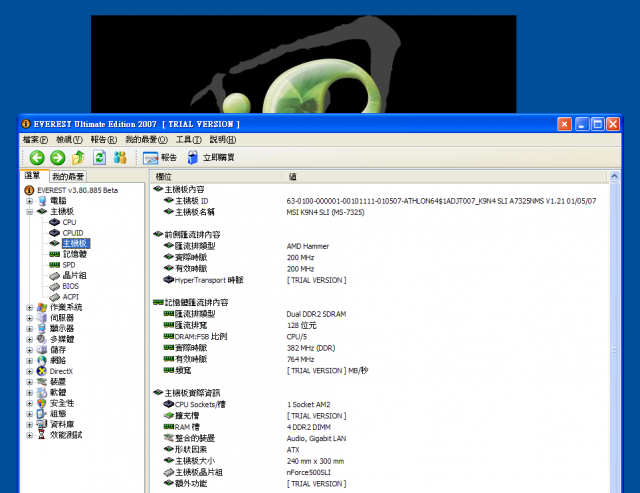The height and width of the screenshot is (493, 640).
Task: Select the highlighted 主機板 sub-item
Action: [76, 244]
